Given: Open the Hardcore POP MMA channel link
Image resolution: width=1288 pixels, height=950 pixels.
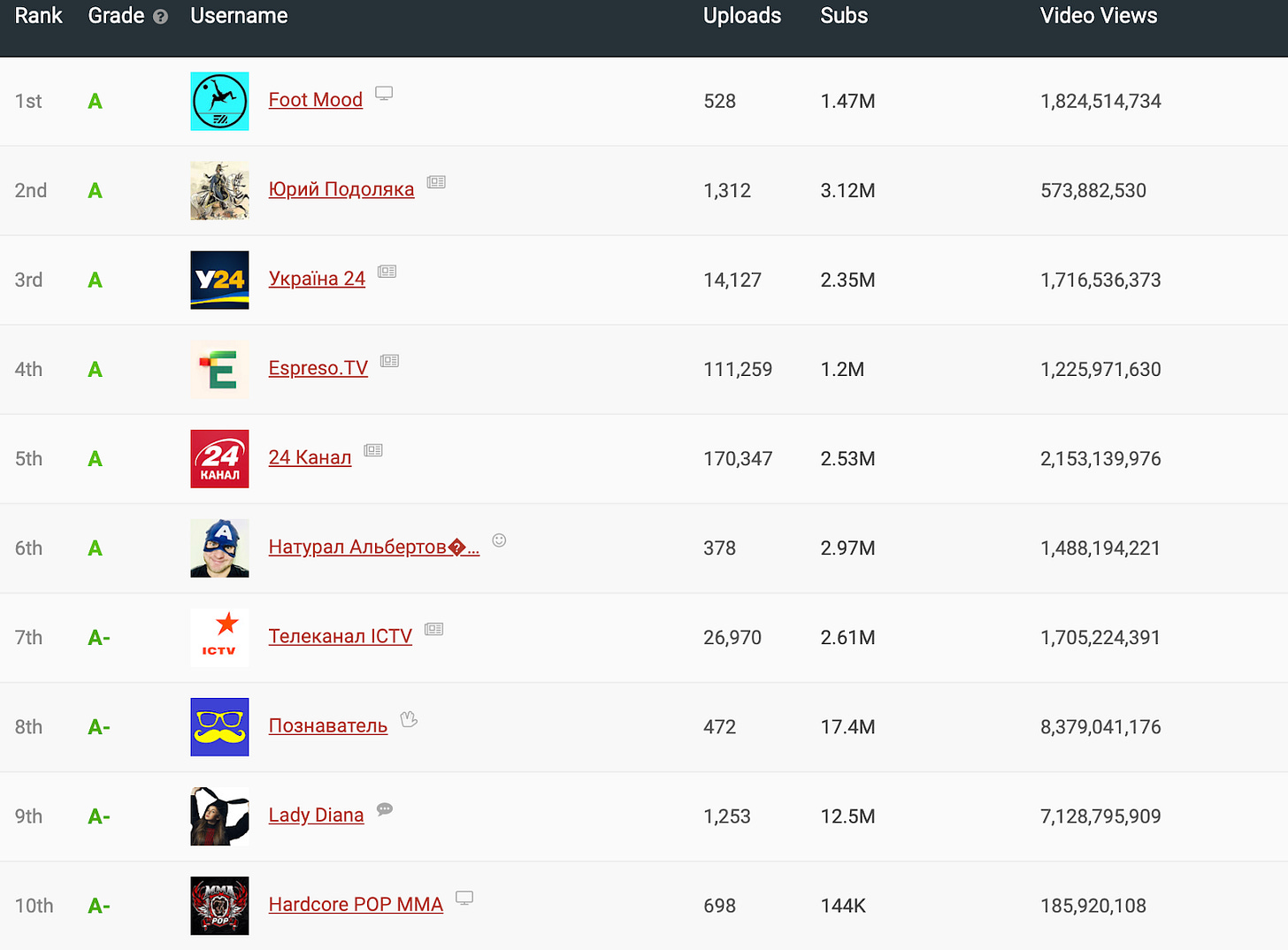Looking at the screenshot, I should click(x=356, y=904).
